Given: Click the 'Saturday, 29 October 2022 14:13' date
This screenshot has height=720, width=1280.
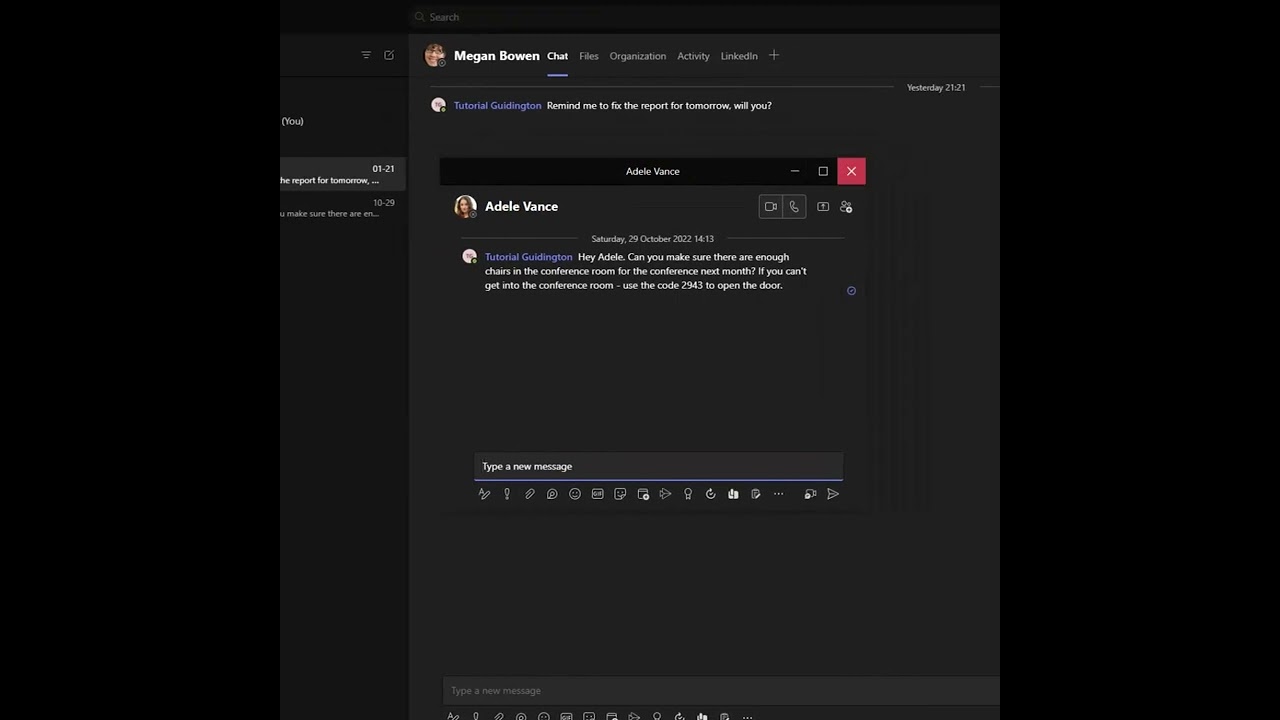Looking at the screenshot, I should pos(653,239).
